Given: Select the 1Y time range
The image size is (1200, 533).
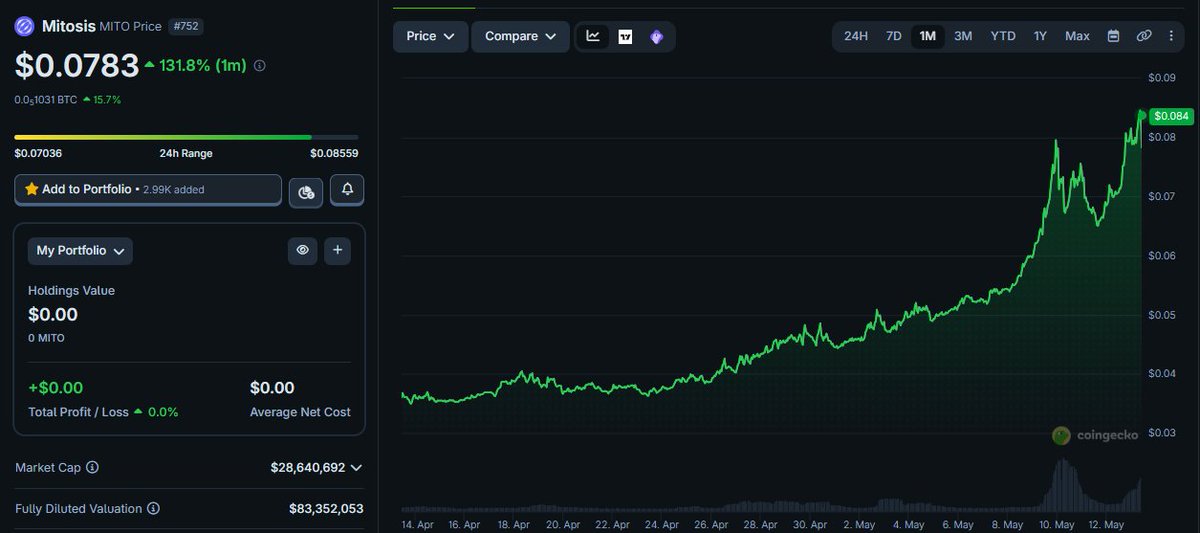Looking at the screenshot, I should coord(1040,36).
